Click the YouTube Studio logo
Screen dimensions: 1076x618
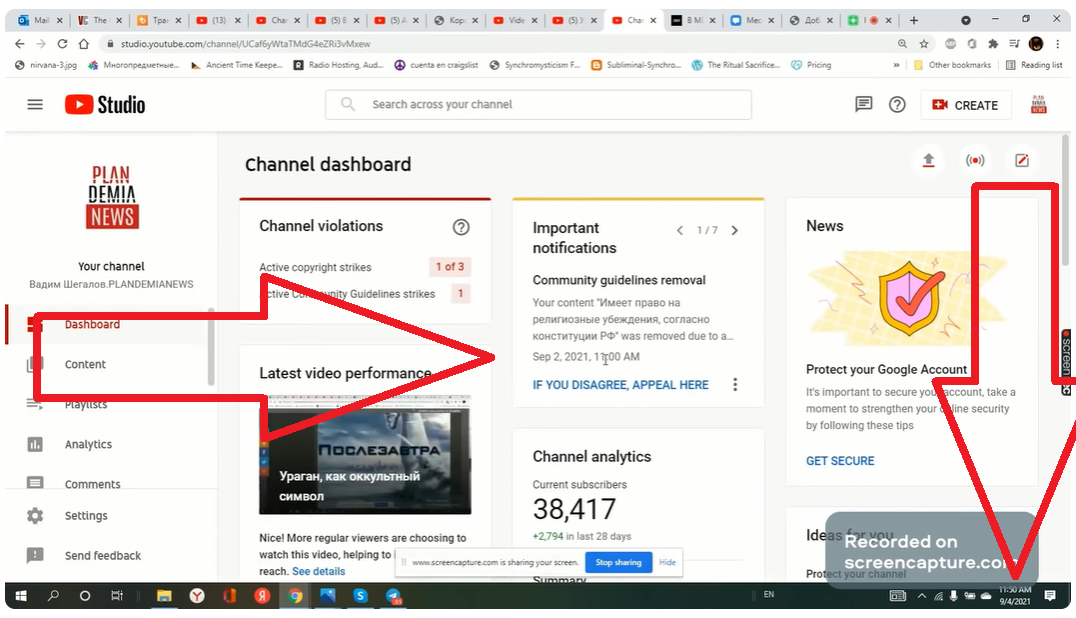pos(105,104)
